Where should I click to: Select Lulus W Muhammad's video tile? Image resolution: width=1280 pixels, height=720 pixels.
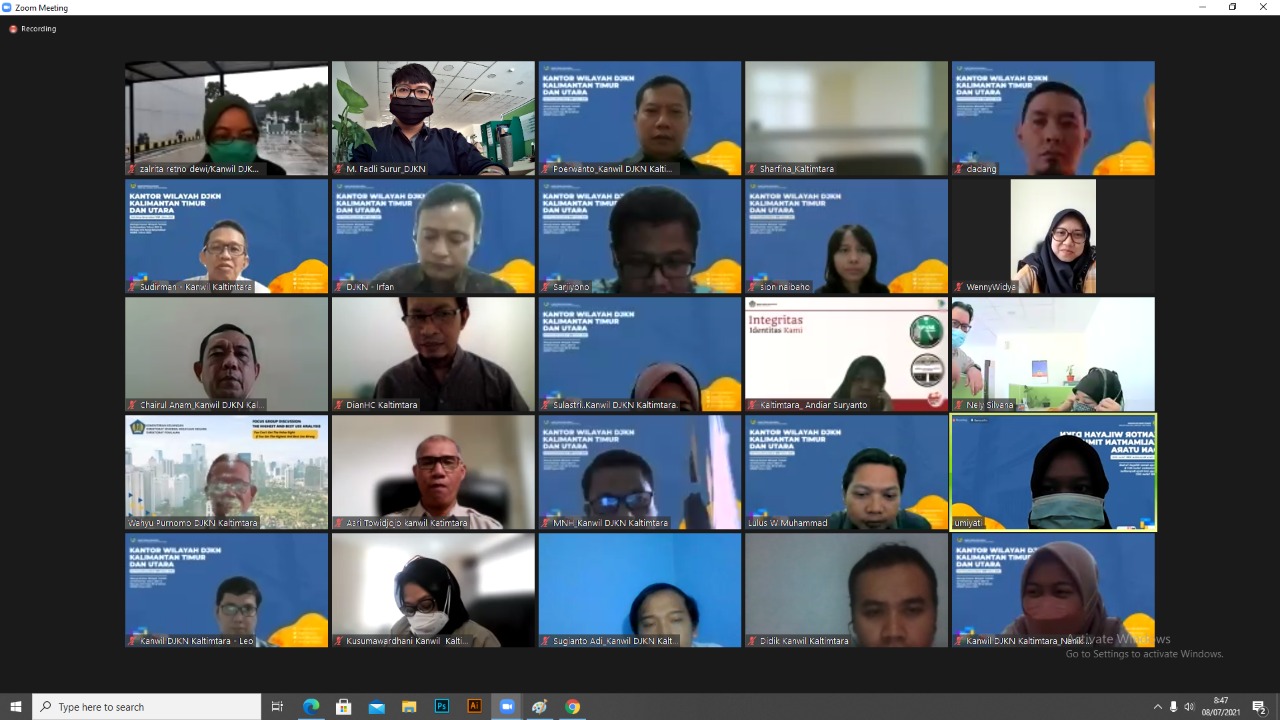[846, 472]
